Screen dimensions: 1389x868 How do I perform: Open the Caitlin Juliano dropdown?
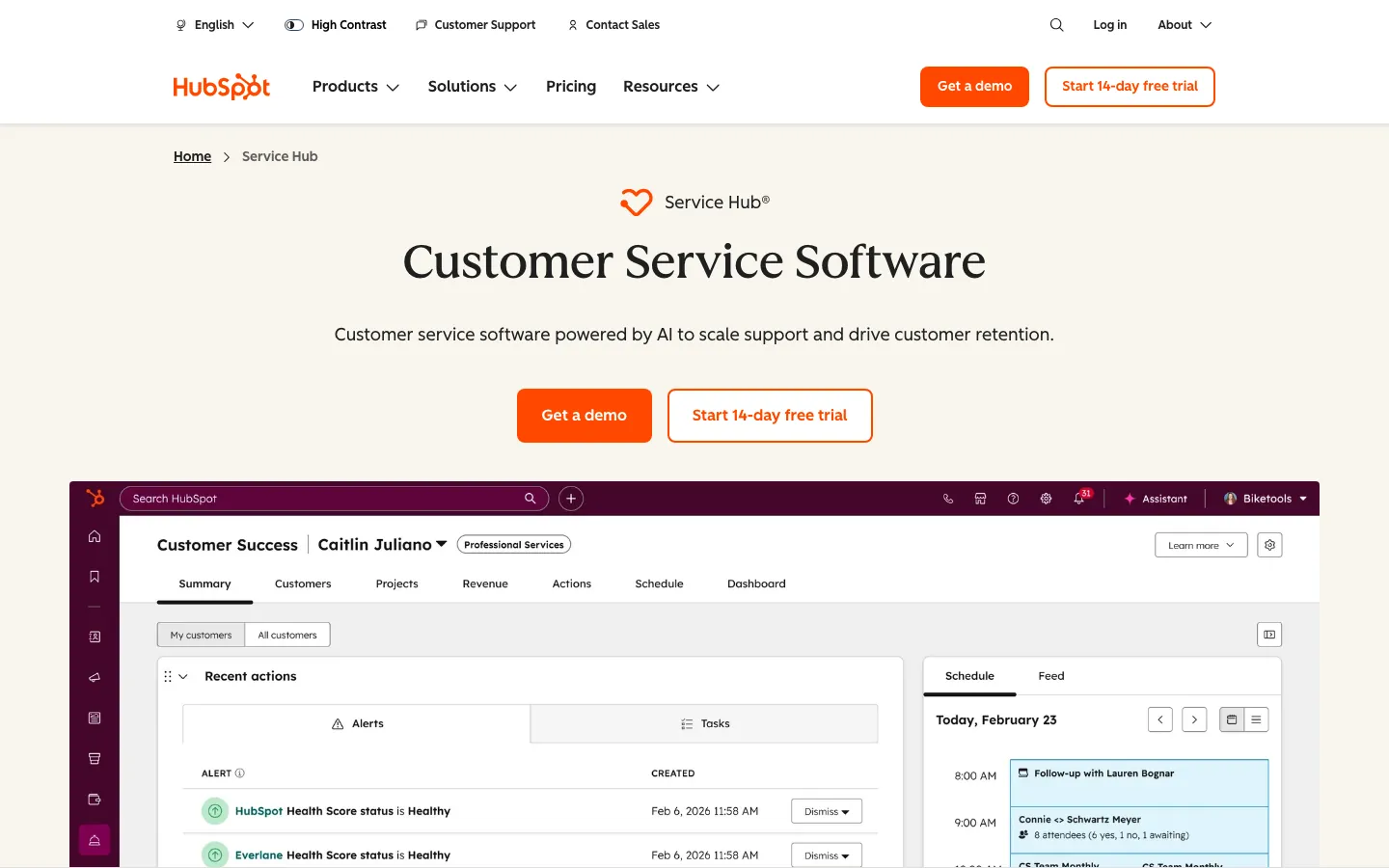click(382, 545)
